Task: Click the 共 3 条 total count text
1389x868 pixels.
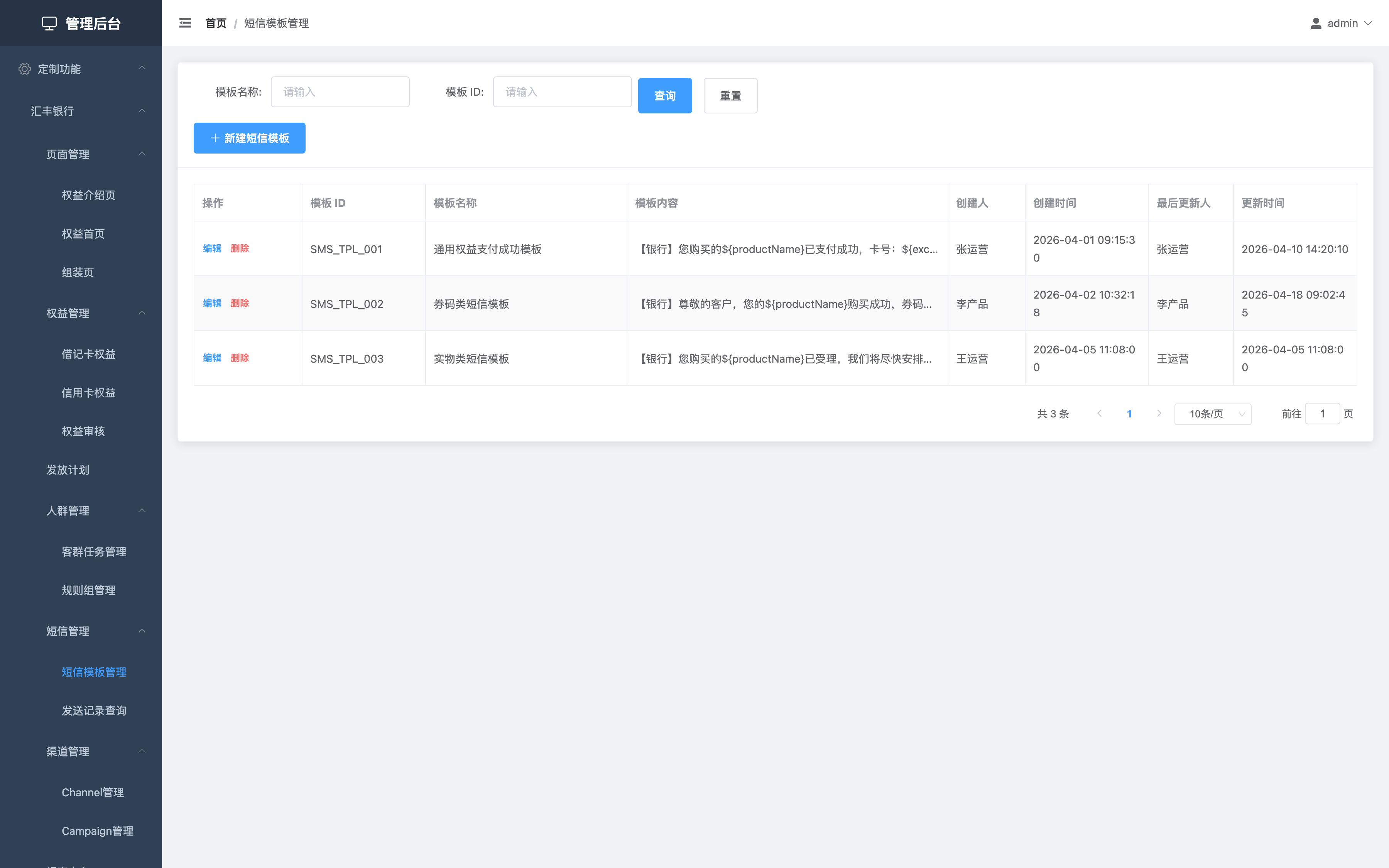Action: [1053, 414]
